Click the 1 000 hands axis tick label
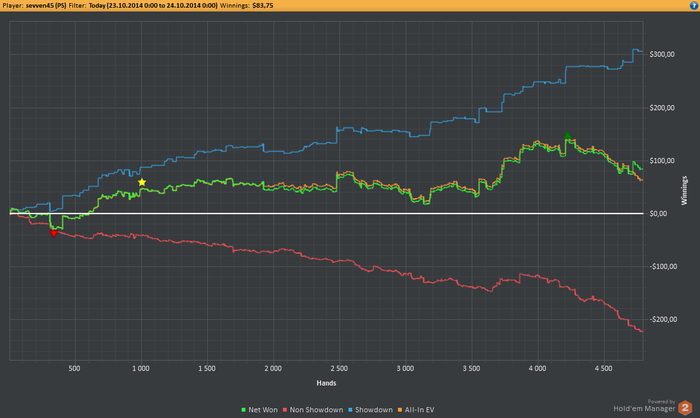 click(x=141, y=368)
